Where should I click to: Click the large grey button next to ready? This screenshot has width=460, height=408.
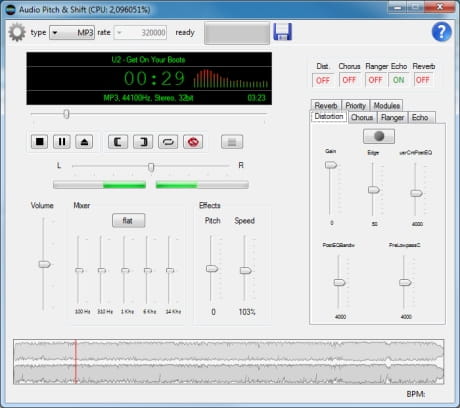[237, 33]
